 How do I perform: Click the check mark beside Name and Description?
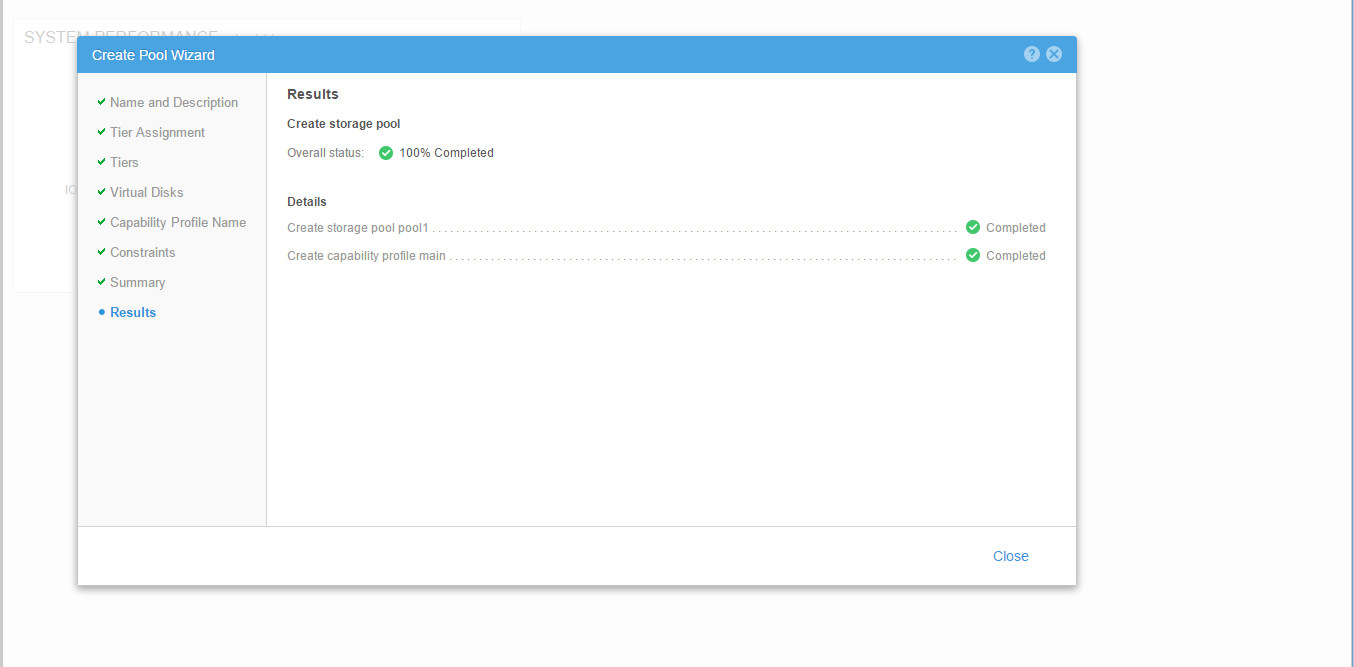[102, 102]
